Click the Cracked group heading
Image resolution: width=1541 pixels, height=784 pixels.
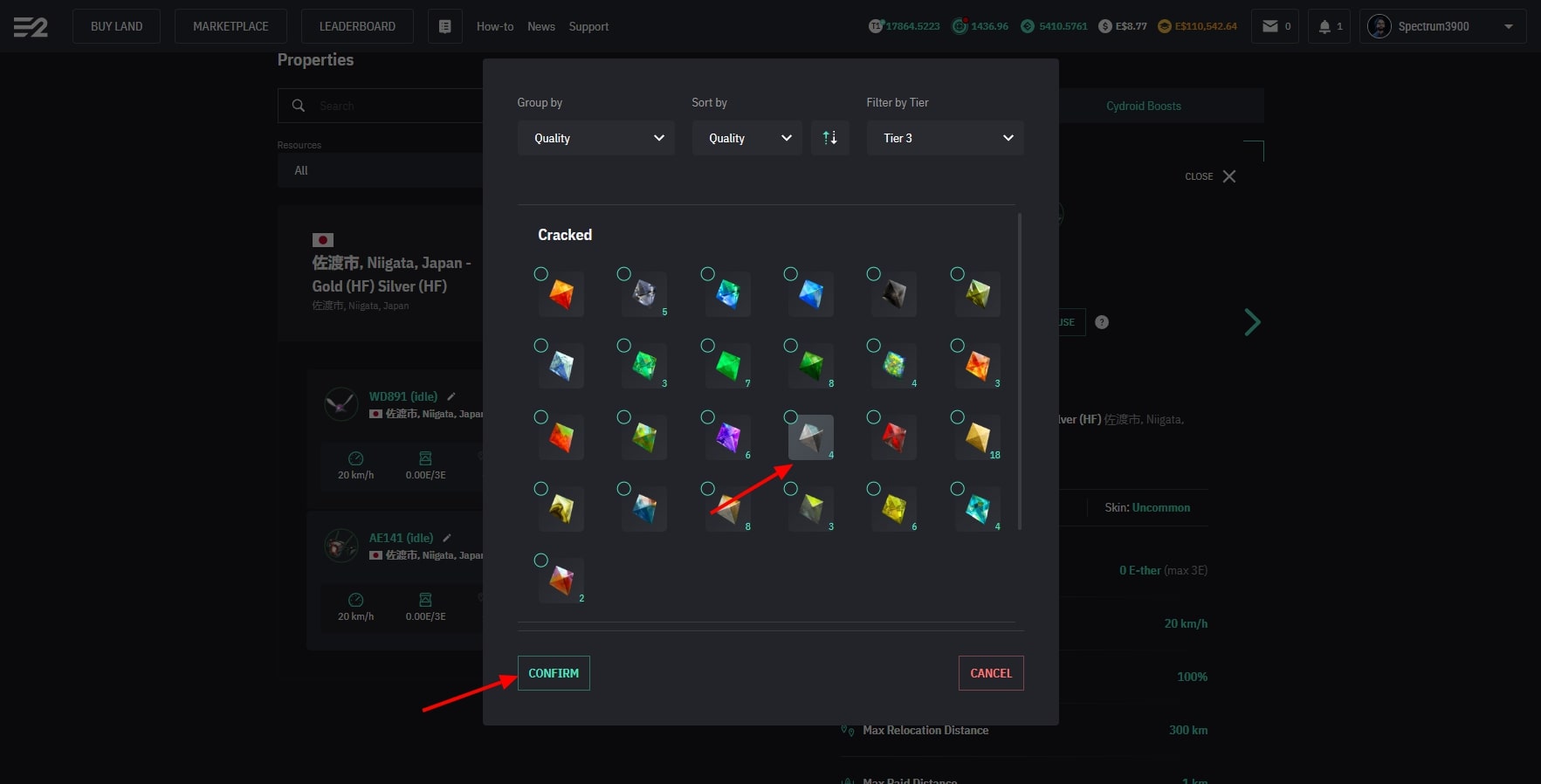tap(565, 235)
